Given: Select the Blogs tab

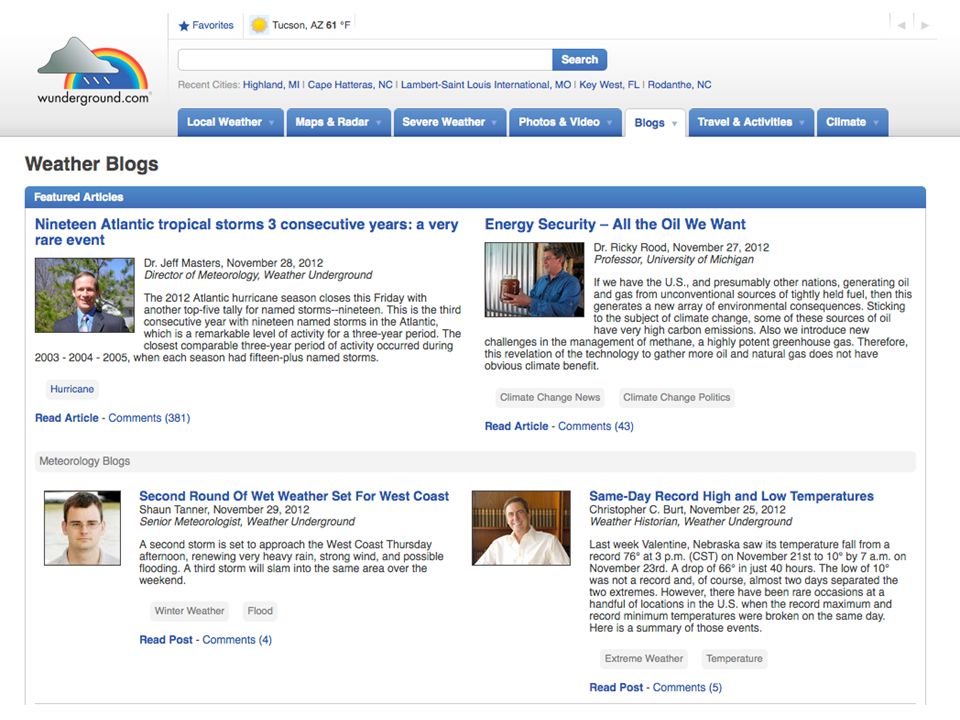Looking at the screenshot, I should [654, 123].
